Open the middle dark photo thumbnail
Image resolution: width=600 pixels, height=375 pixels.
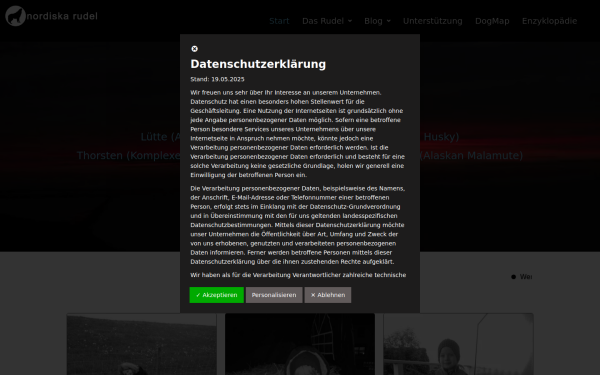coord(300,344)
